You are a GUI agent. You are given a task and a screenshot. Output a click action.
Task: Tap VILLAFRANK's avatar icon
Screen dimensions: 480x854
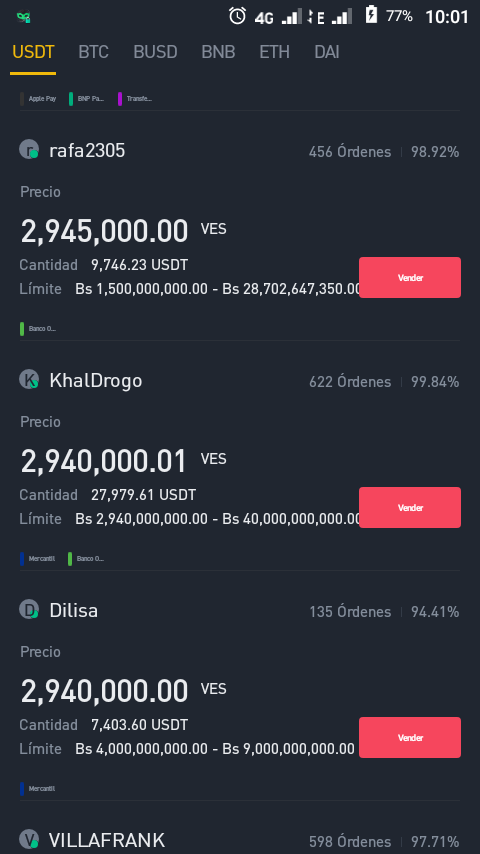click(29, 839)
